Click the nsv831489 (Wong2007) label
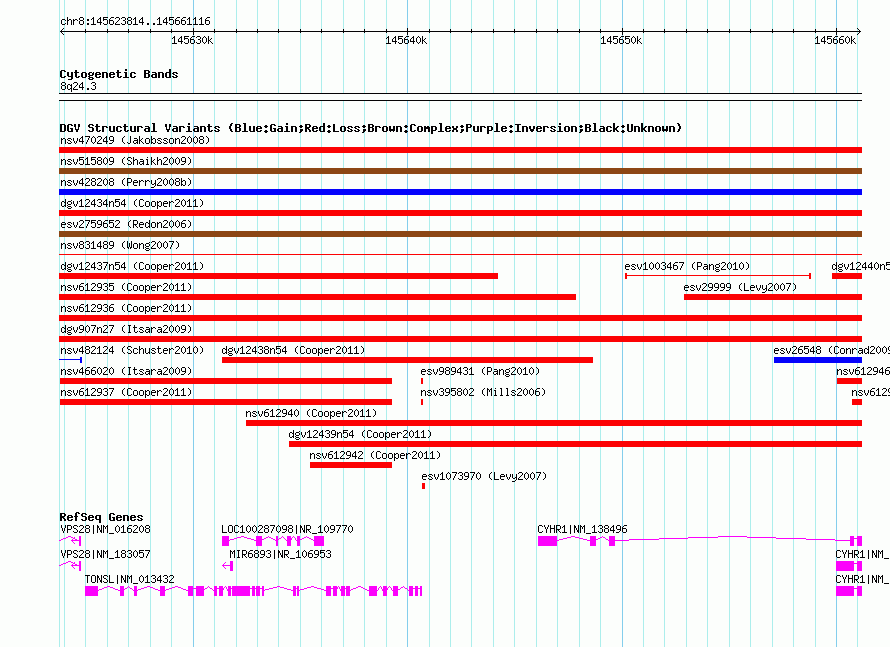 (120, 245)
